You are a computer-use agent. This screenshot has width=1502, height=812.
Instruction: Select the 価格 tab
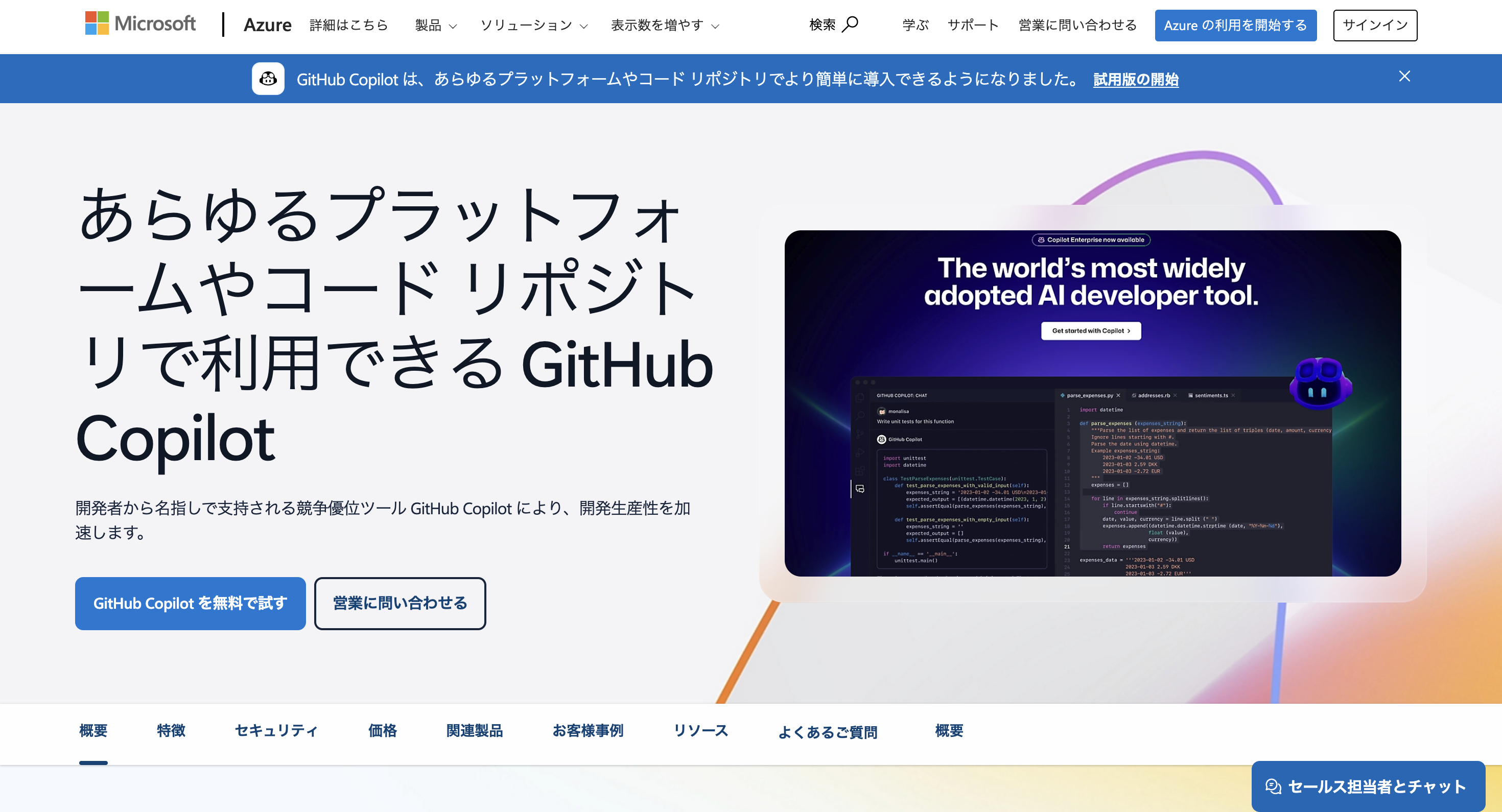(x=383, y=731)
